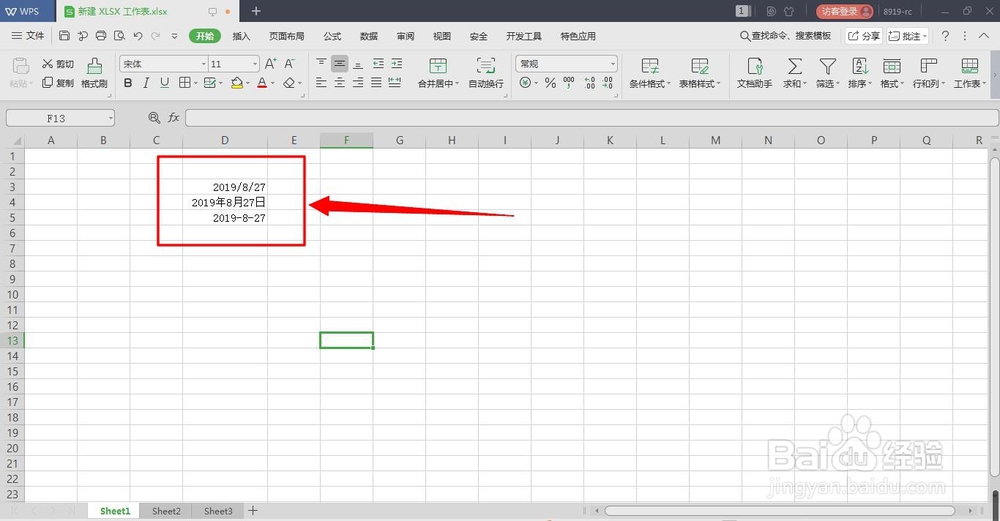
Task: Decrease font size with A- icon
Action: click(x=290, y=64)
